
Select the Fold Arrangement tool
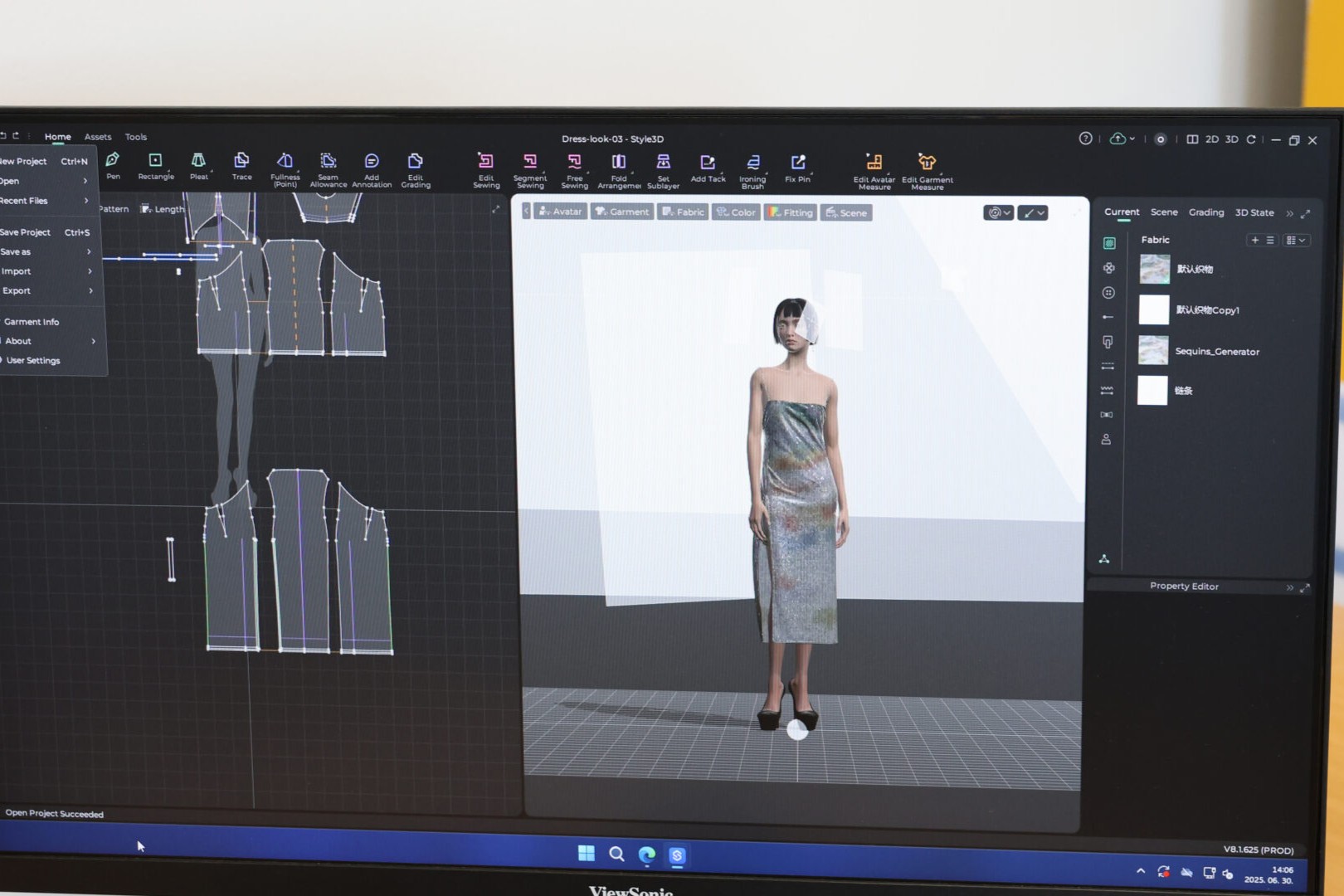[619, 170]
